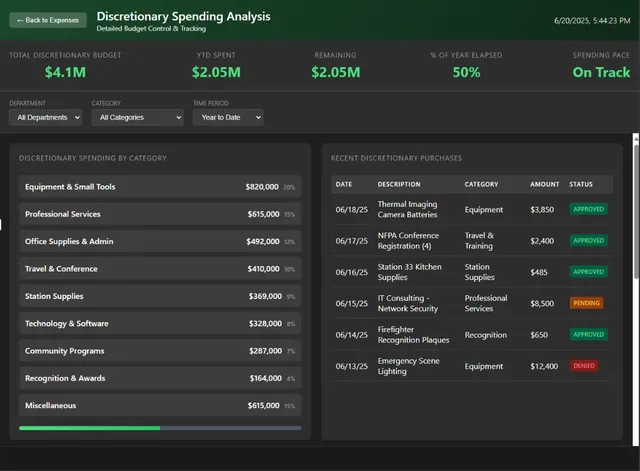
Task: Select the Recognition & Awards row
Action: click(160, 378)
